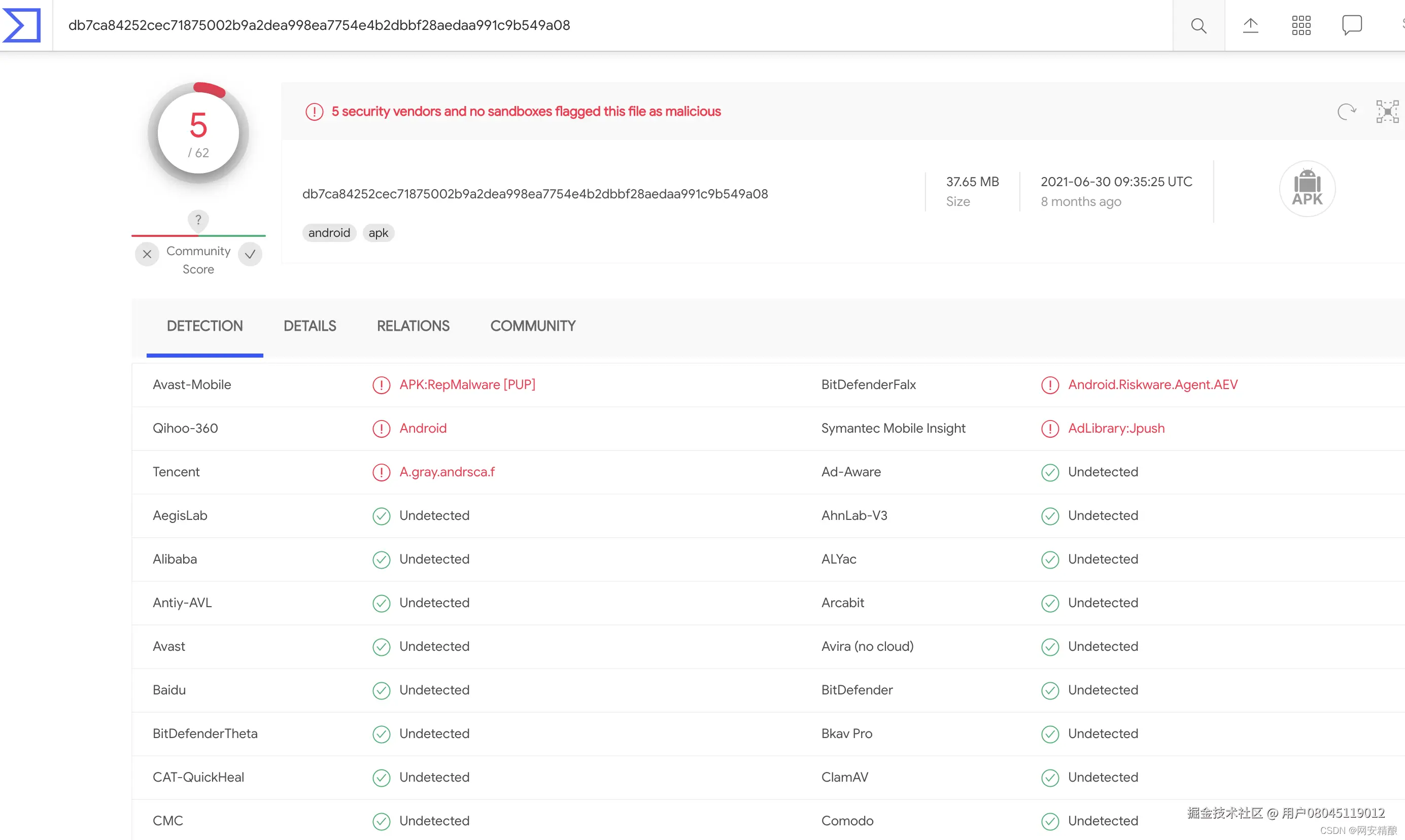Image resolution: width=1405 pixels, height=840 pixels.
Task: Click the Comodo vendor name
Action: [x=847, y=821]
